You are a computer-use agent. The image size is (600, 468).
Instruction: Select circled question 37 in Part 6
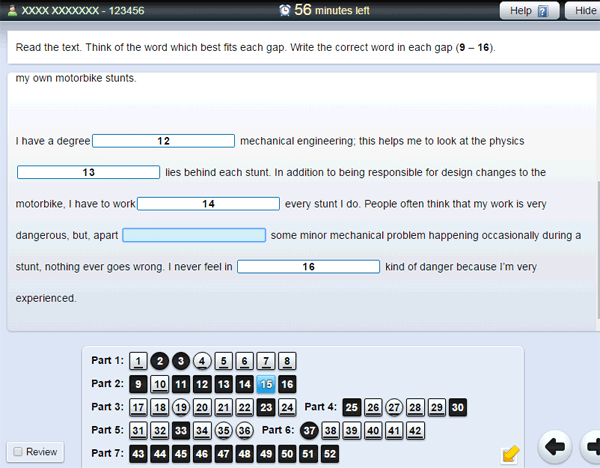(308, 430)
